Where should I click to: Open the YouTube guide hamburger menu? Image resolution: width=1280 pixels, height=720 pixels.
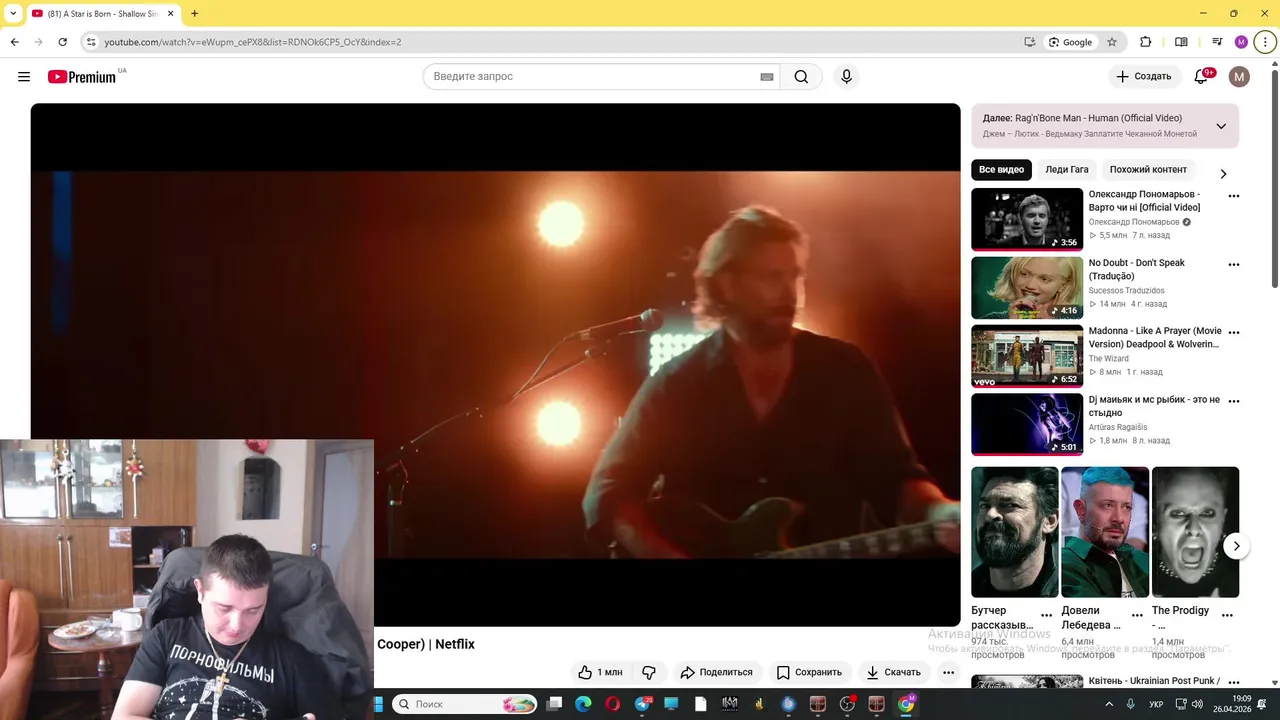click(24, 77)
